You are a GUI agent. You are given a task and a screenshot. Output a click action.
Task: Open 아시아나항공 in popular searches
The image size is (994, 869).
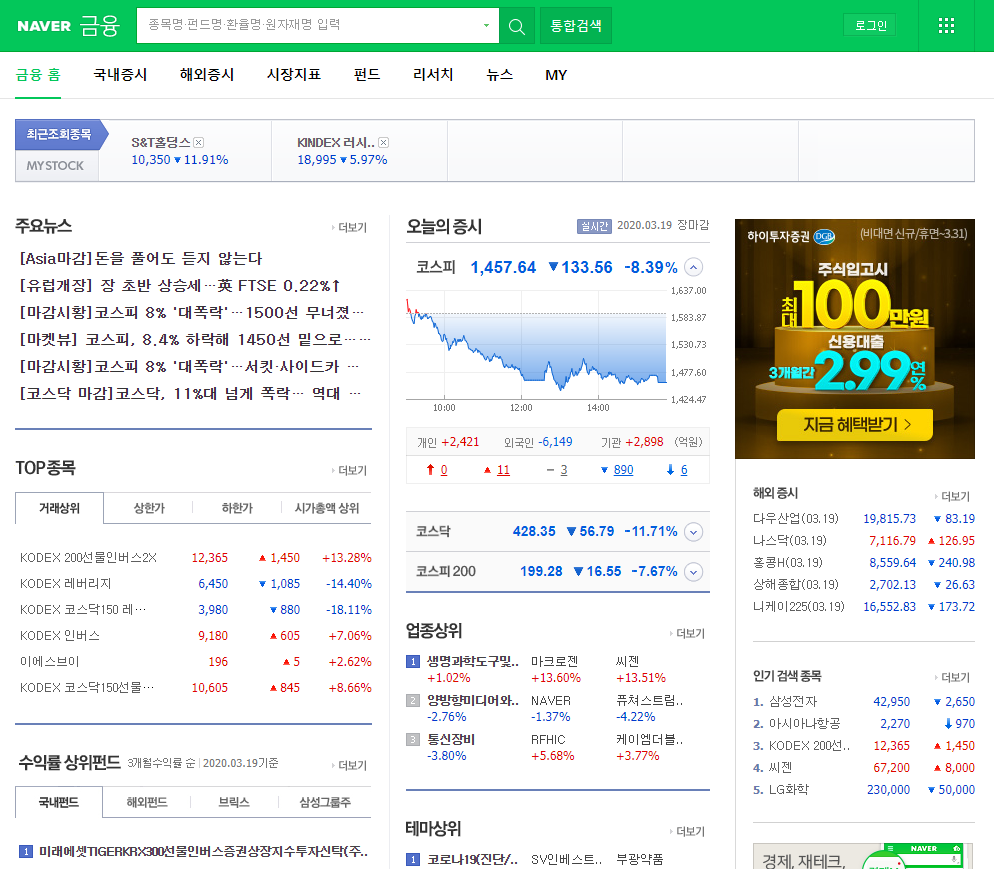[x=804, y=724]
